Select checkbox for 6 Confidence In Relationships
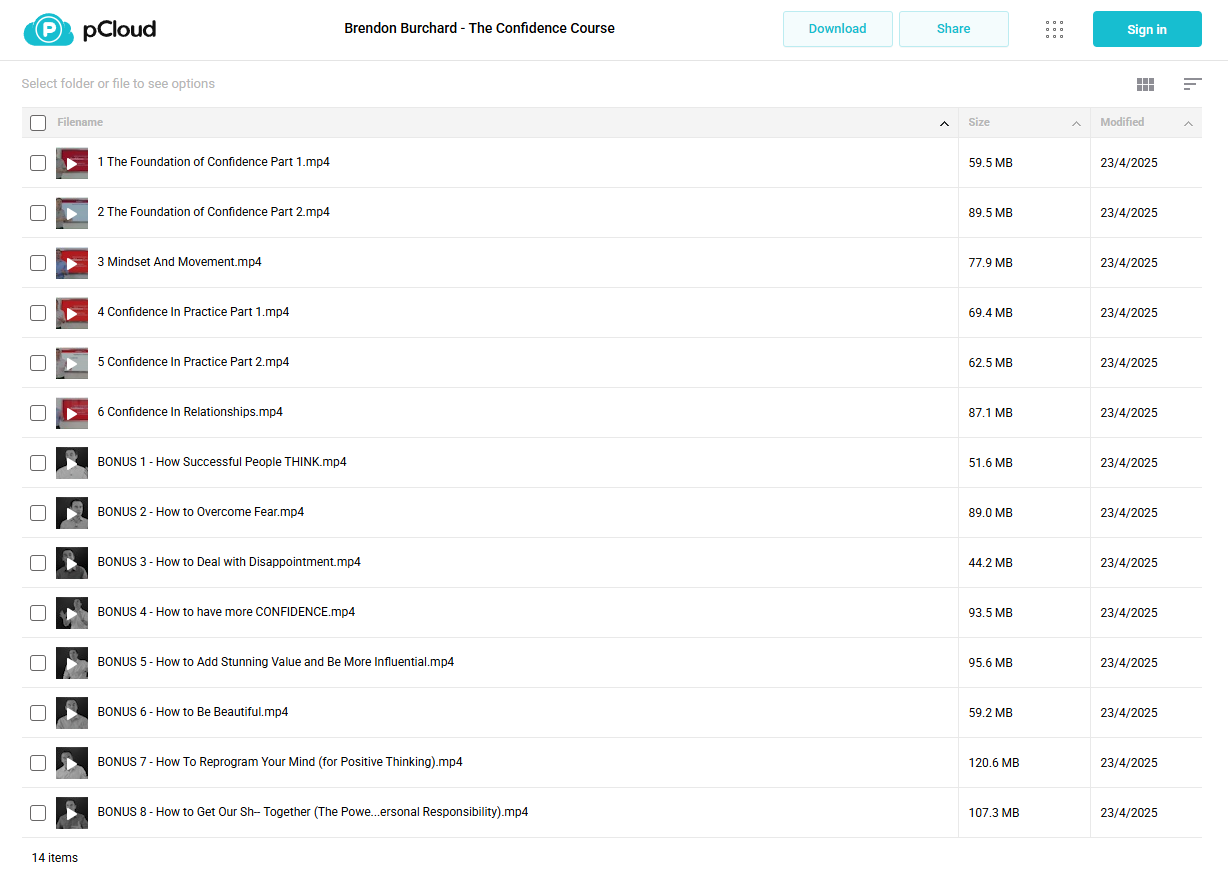This screenshot has height=889, width=1228. click(x=38, y=413)
